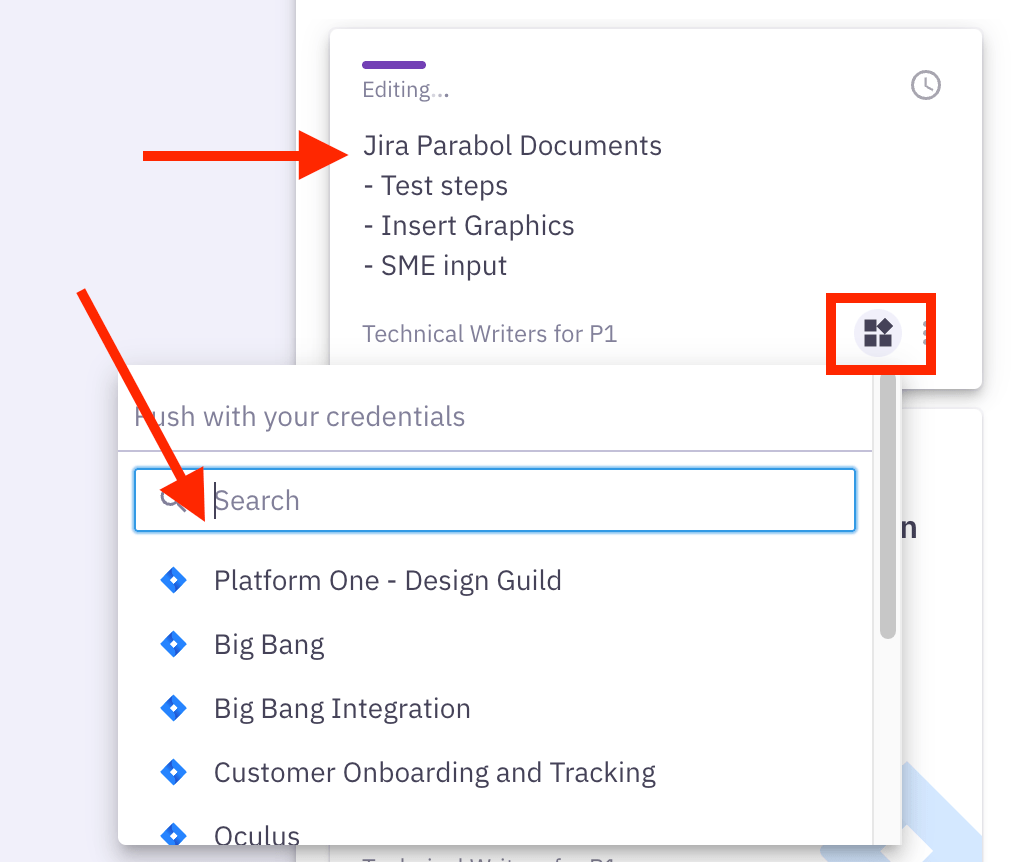Select Customer Onboarding and Tracking

click(434, 772)
